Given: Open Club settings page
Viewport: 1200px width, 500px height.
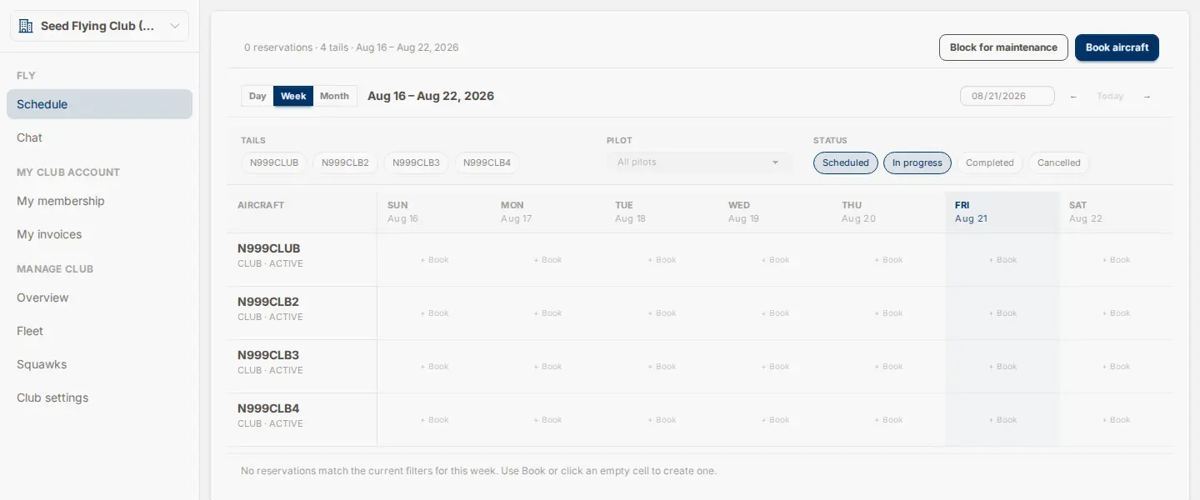Looking at the screenshot, I should click(x=99, y=398).
